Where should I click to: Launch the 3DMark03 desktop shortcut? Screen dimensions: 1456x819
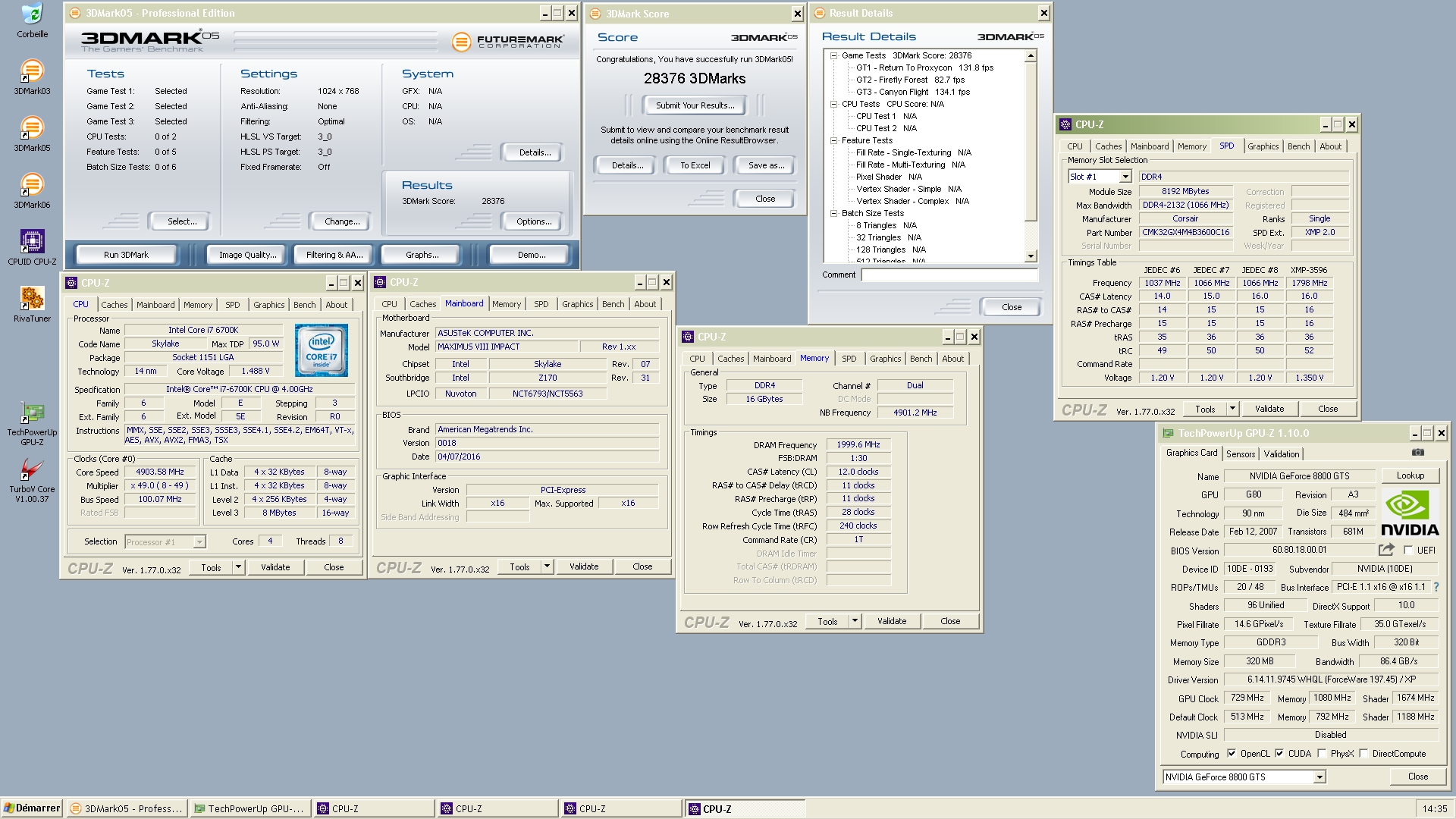click(32, 77)
